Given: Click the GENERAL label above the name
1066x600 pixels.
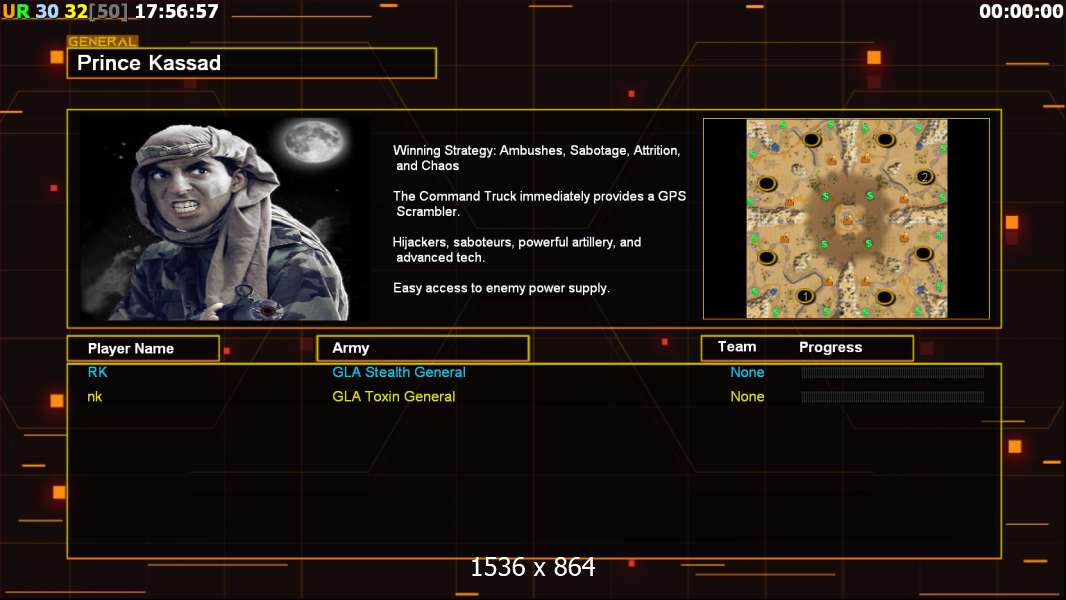Looking at the screenshot, I should (102, 41).
